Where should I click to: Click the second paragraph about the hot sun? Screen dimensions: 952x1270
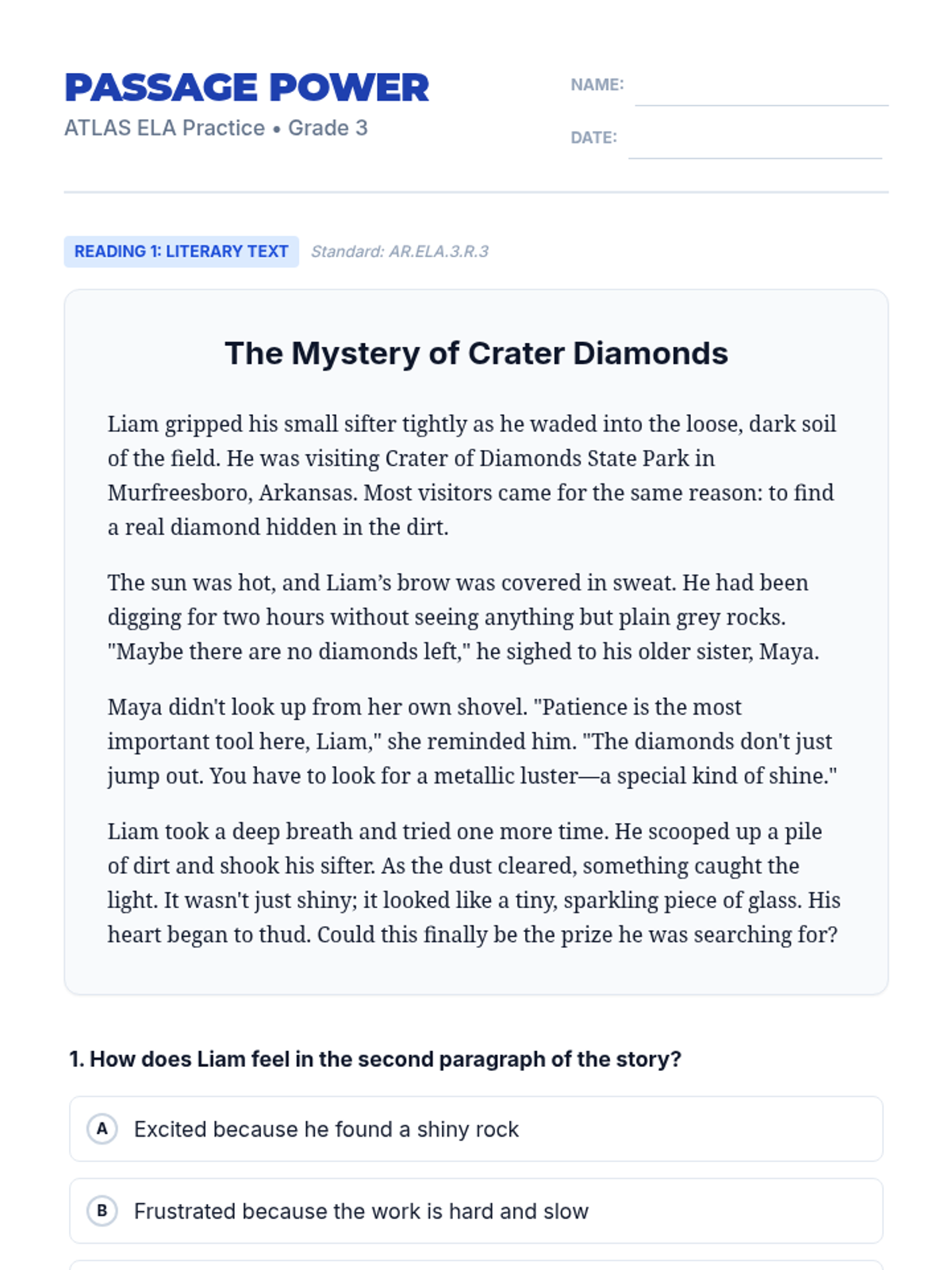[x=463, y=617]
